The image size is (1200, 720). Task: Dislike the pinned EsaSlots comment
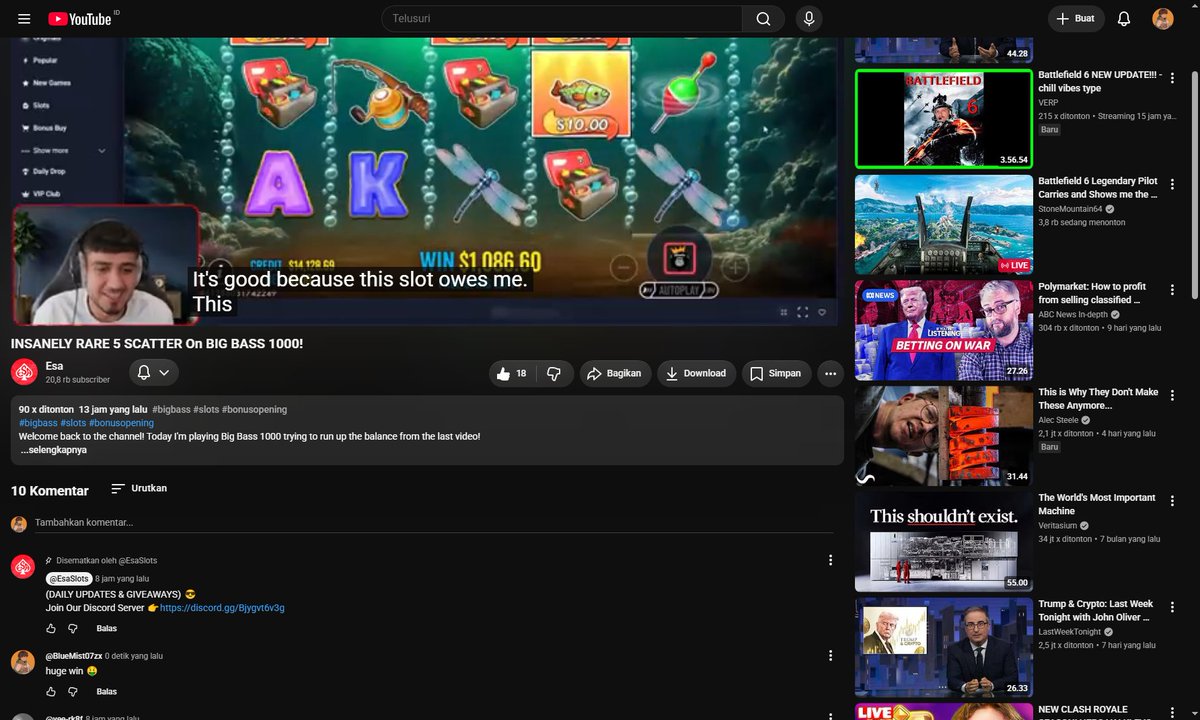coord(73,628)
